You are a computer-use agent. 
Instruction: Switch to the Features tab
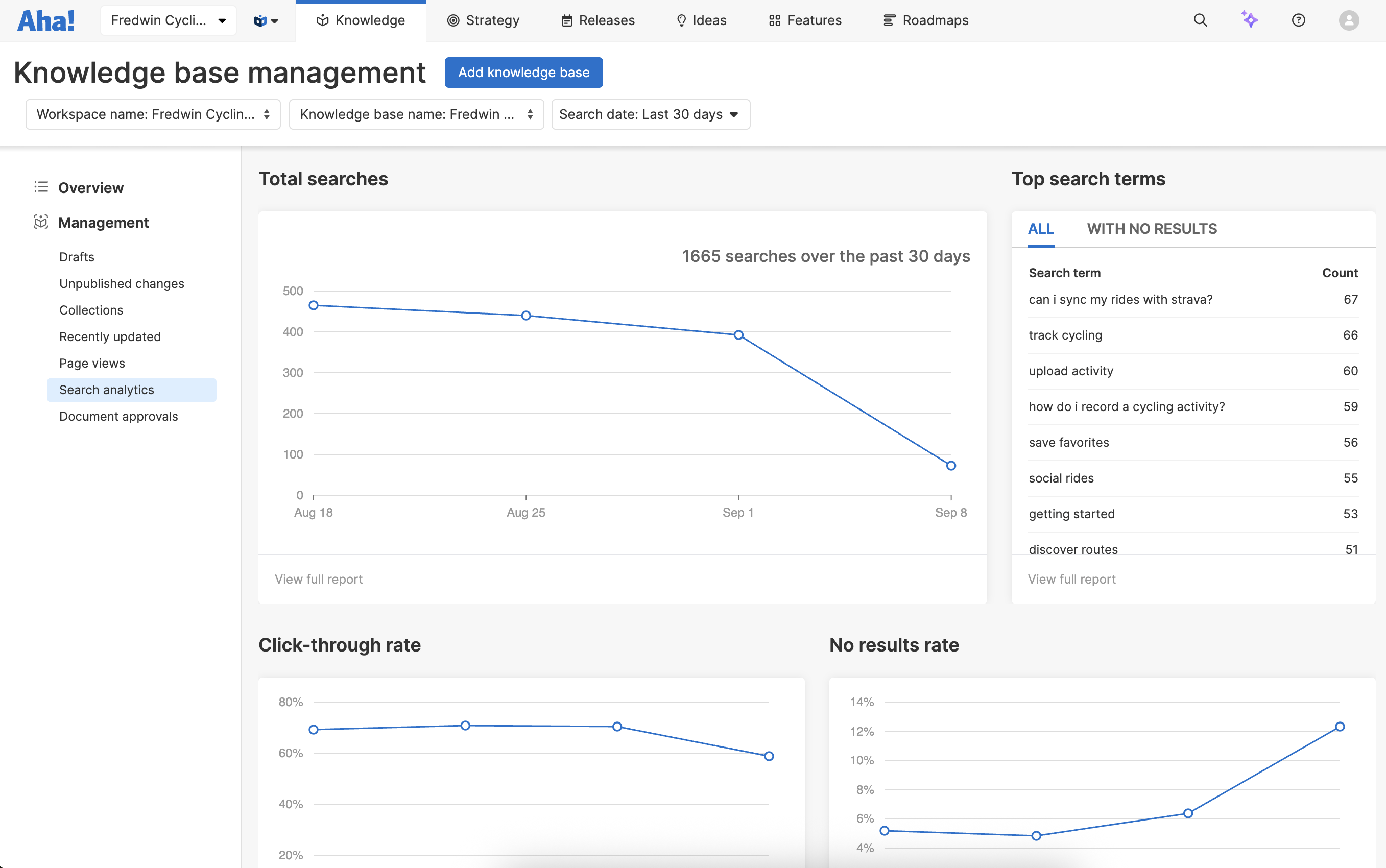[805, 20]
